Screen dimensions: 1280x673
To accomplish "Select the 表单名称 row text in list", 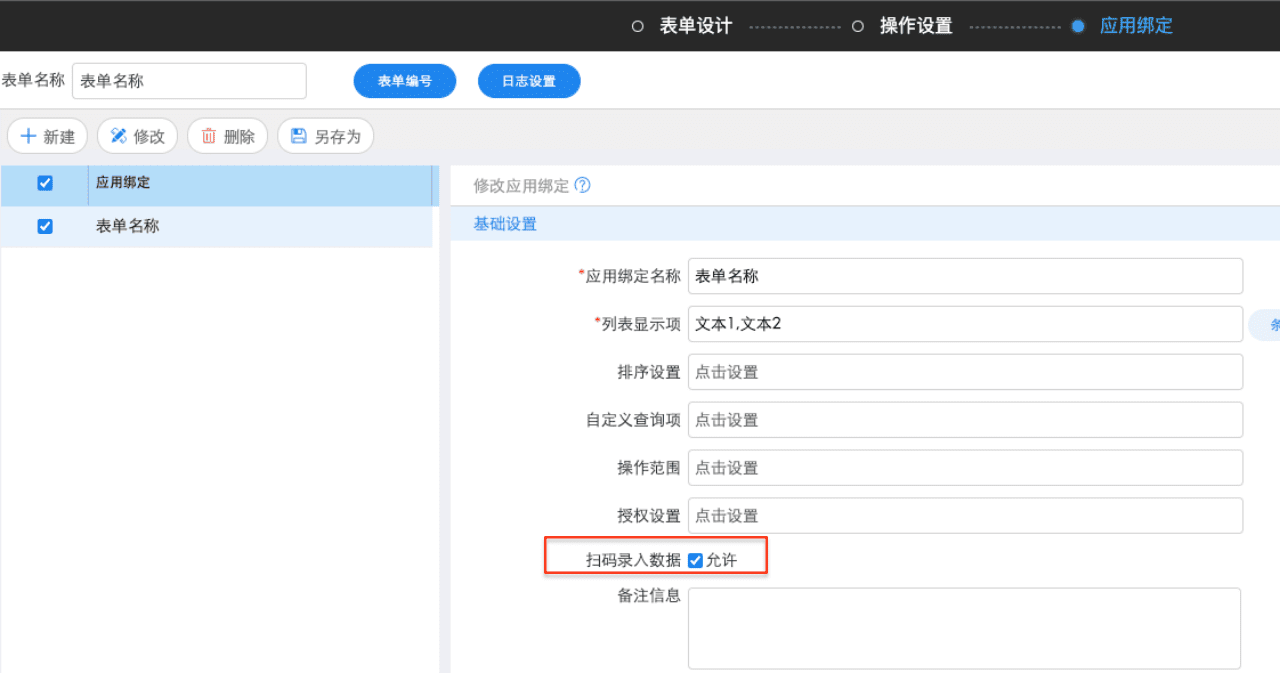I will click(127, 226).
